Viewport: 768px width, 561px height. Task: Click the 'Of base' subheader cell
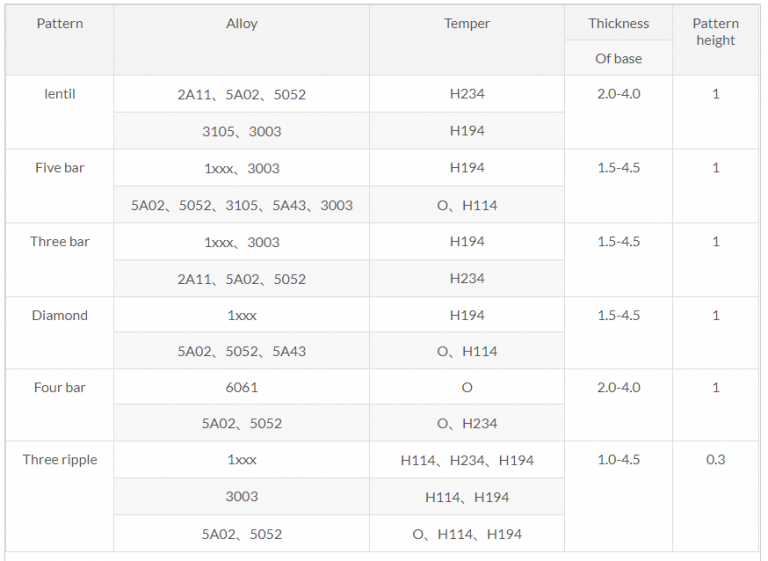click(618, 58)
